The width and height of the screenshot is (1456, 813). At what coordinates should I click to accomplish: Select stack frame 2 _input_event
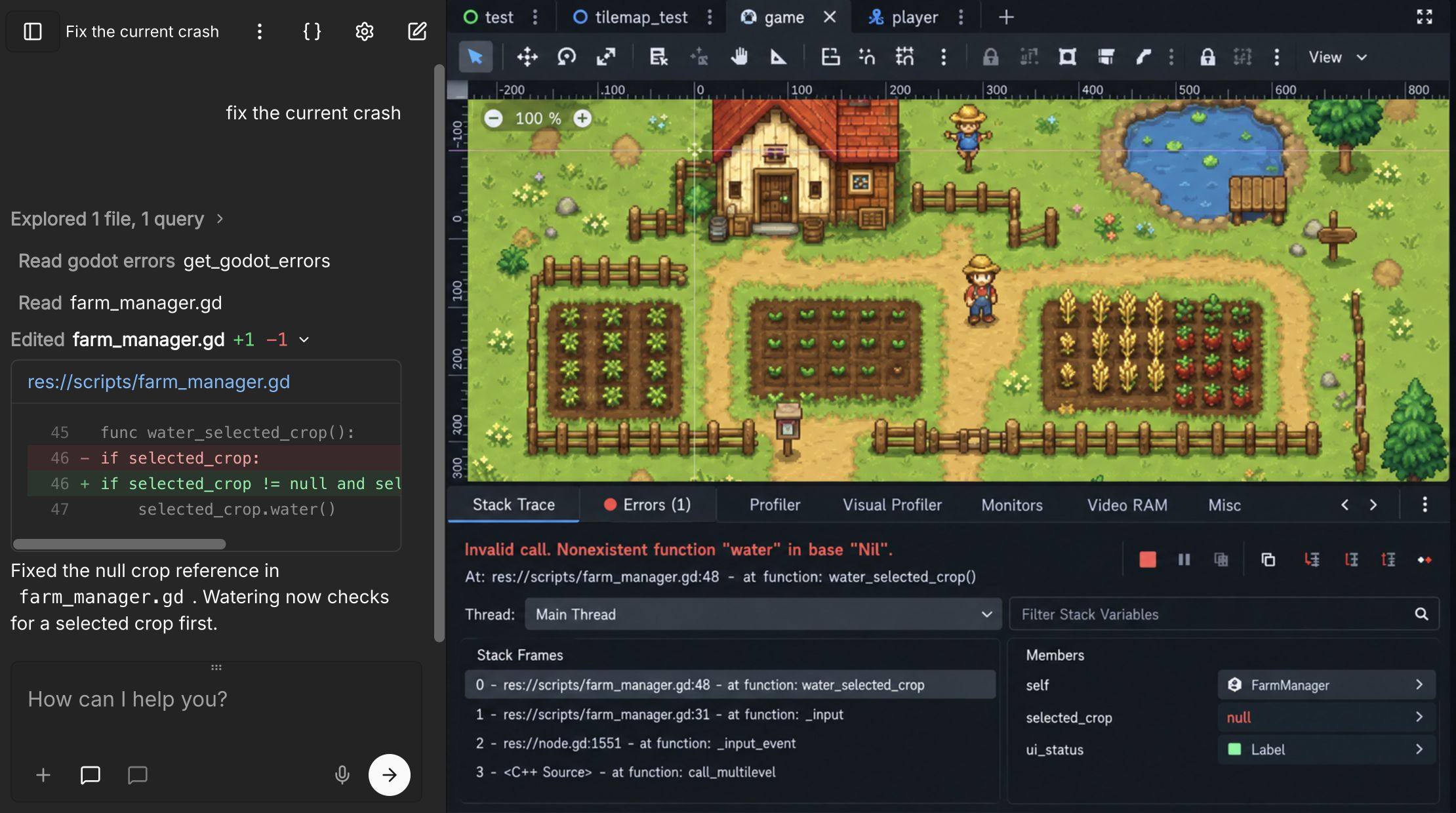[730, 743]
